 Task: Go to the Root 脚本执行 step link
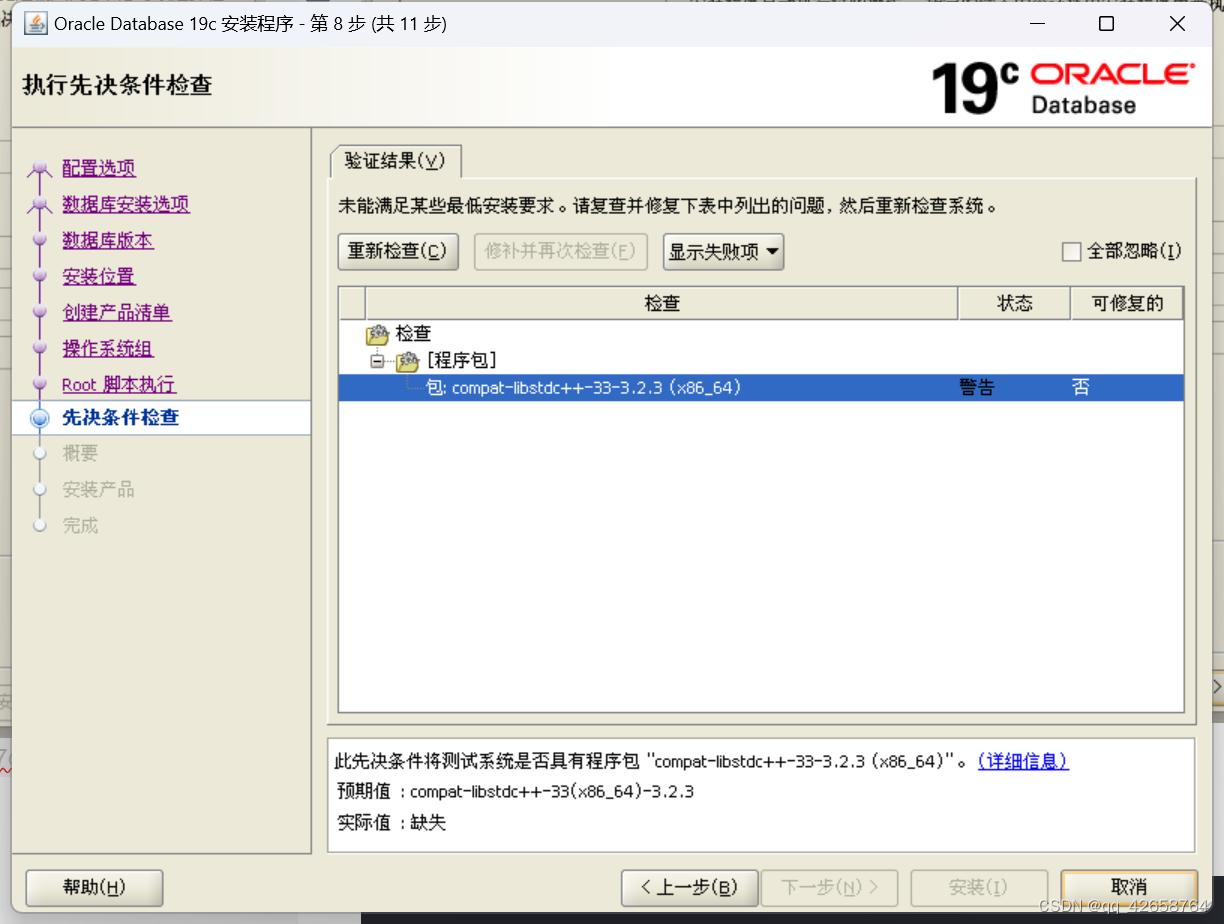pos(119,385)
